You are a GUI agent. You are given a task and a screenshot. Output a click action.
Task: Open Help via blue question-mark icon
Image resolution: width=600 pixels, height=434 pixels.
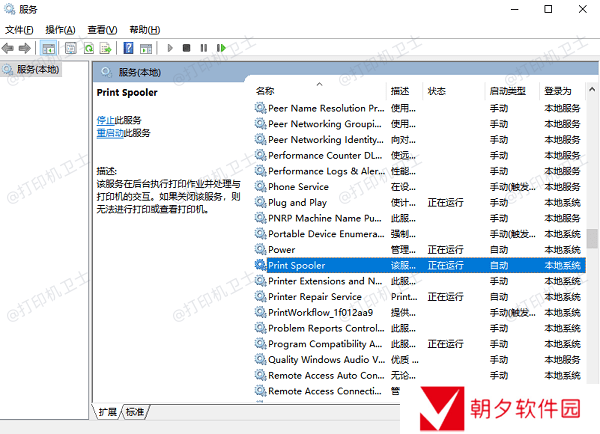coord(129,47)
